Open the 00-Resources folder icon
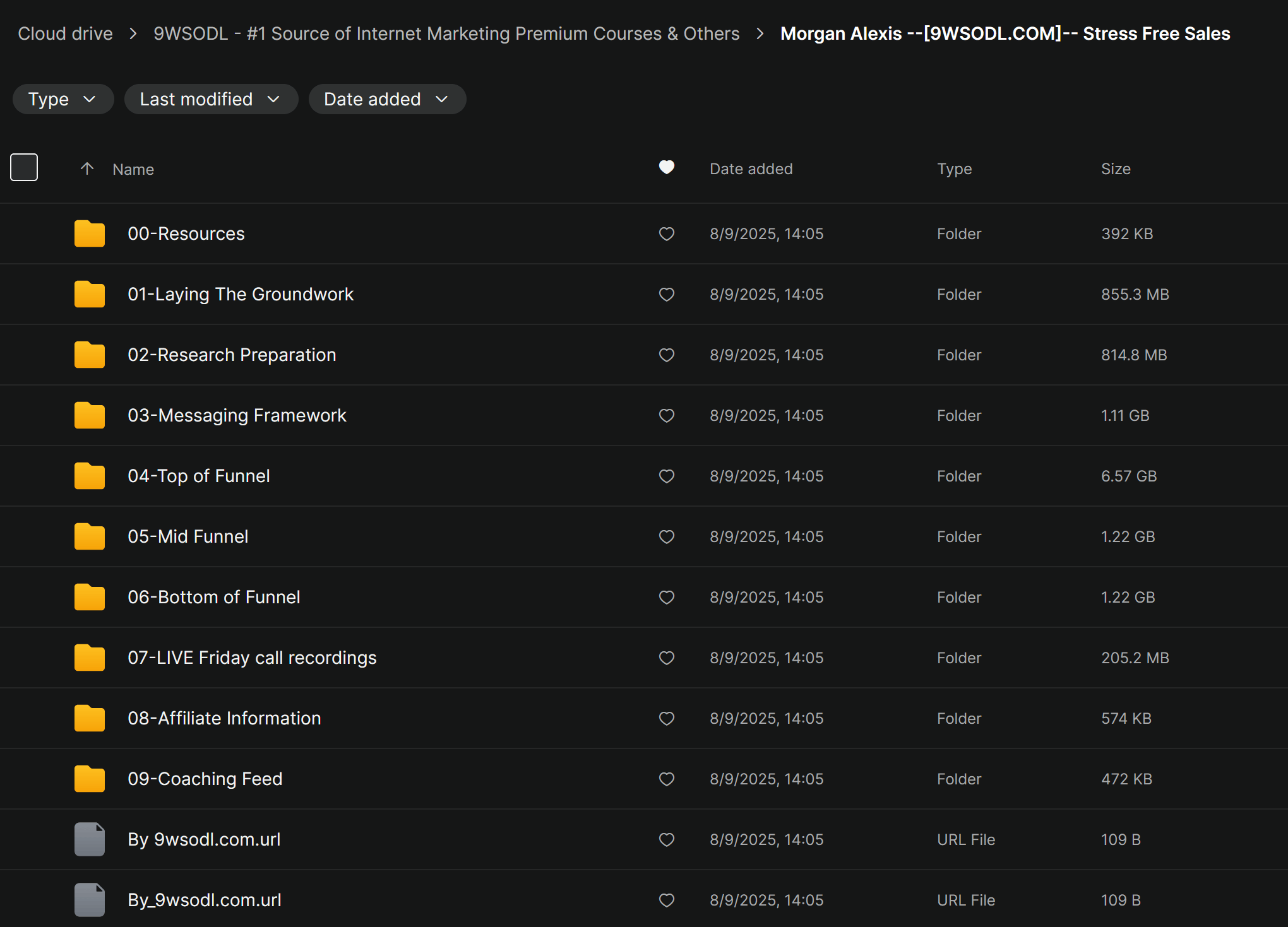1288x927 pixels. [x=89, y=233]
